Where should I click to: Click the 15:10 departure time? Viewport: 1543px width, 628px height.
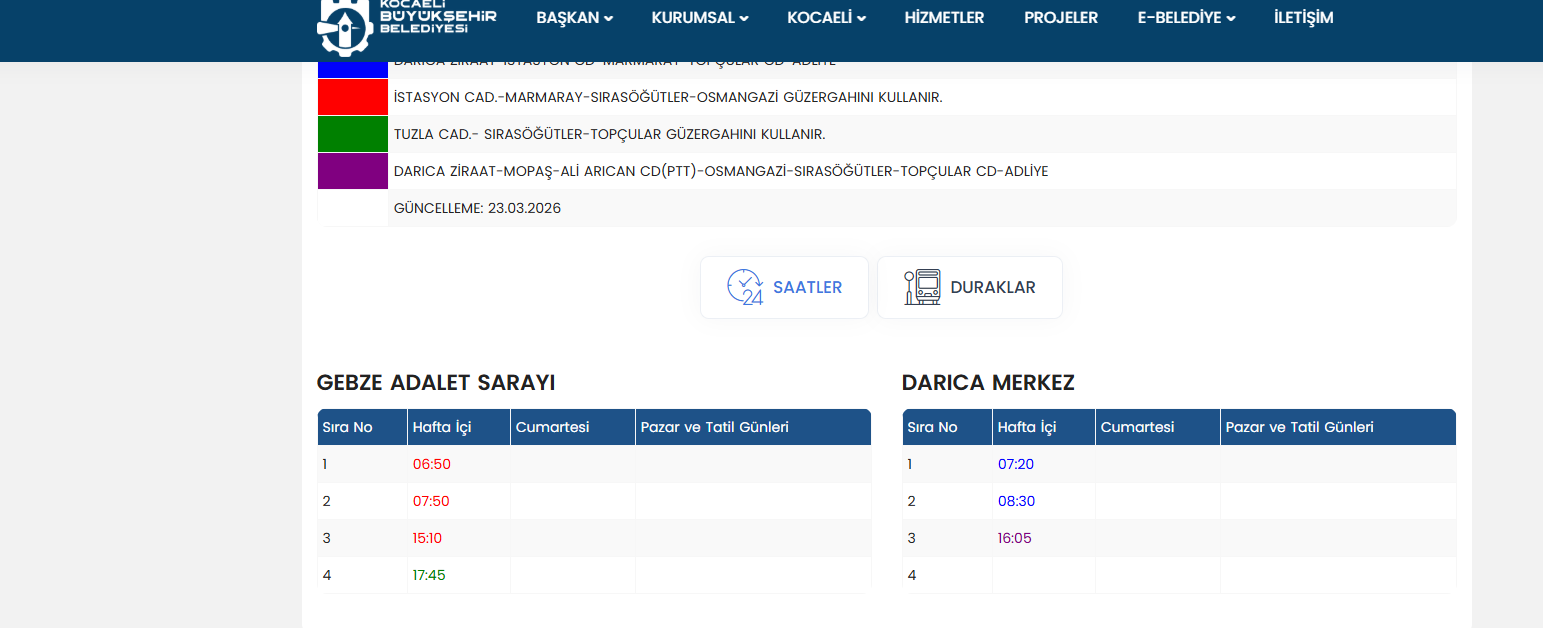click(427, 538)
